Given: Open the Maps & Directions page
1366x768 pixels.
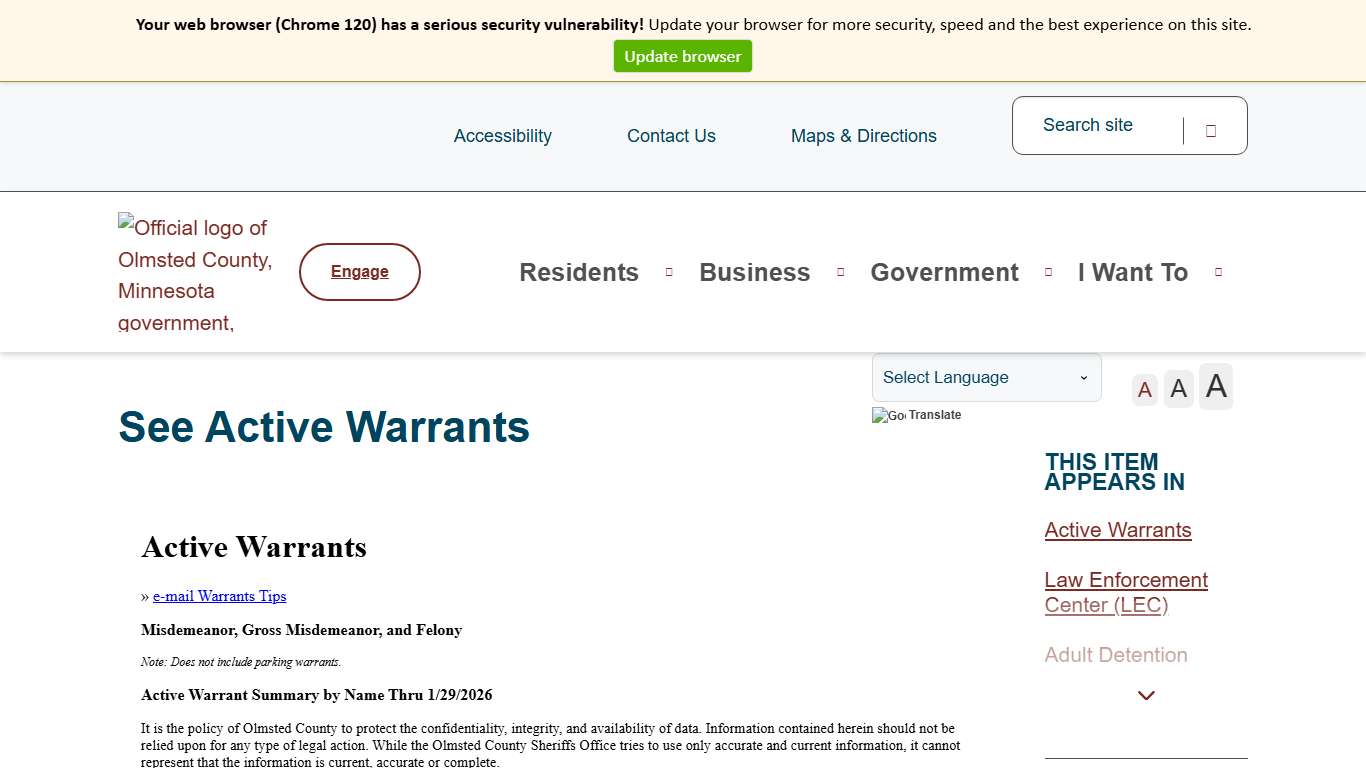Looking at the screenshot, I should (864, 135).
